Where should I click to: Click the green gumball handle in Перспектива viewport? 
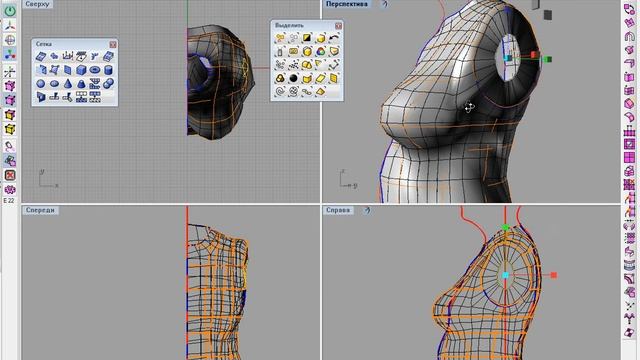[548, 60]
